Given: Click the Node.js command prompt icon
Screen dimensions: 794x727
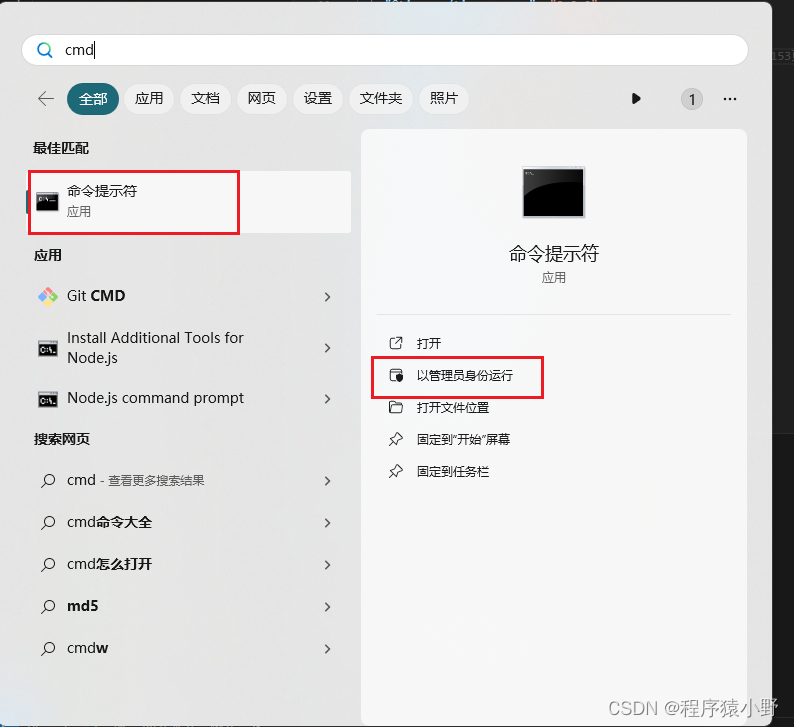Looking at the screenshot, I should [x=48, y=399].
